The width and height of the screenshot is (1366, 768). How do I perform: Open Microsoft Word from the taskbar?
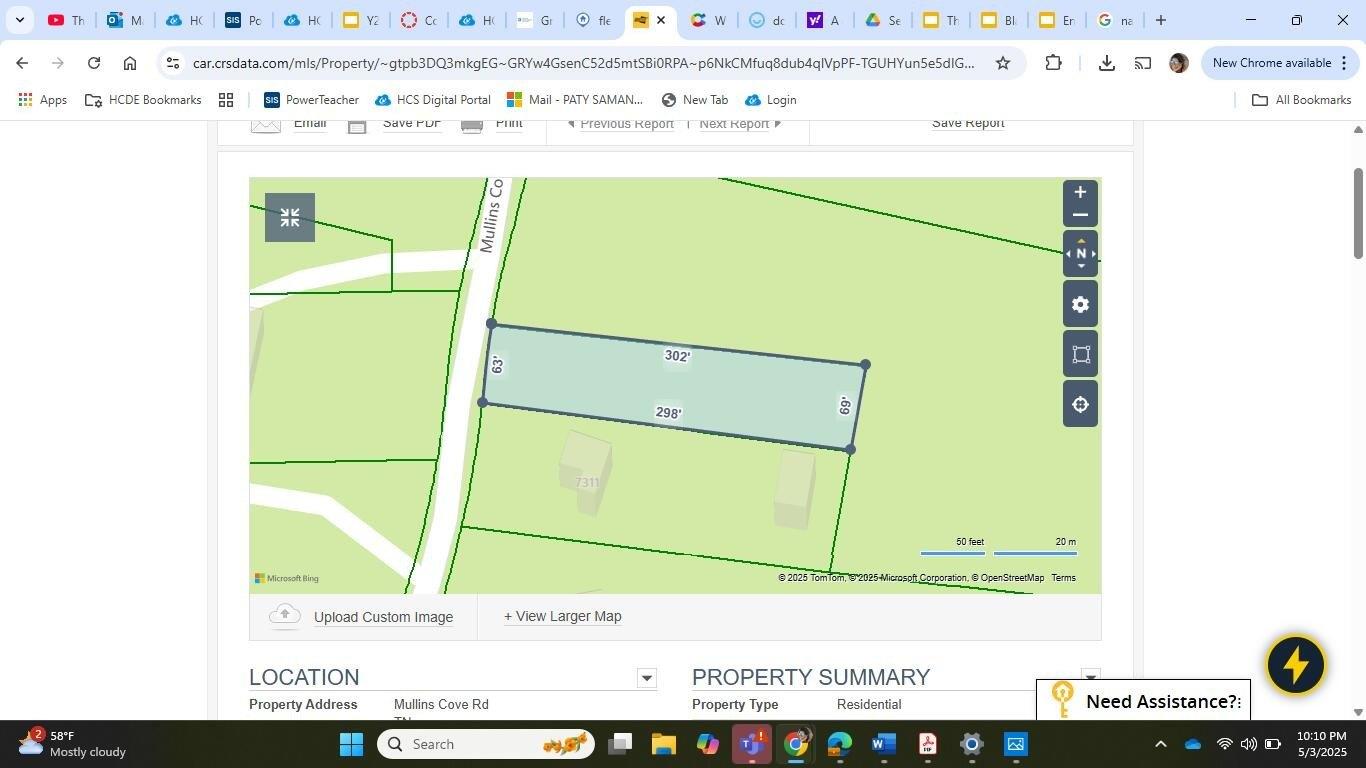click(x=884, y=744)
